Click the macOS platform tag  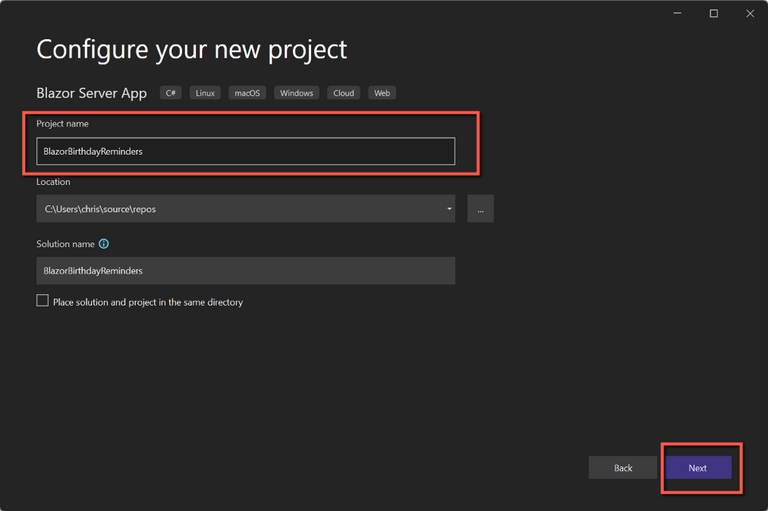[x=247, y=93]
